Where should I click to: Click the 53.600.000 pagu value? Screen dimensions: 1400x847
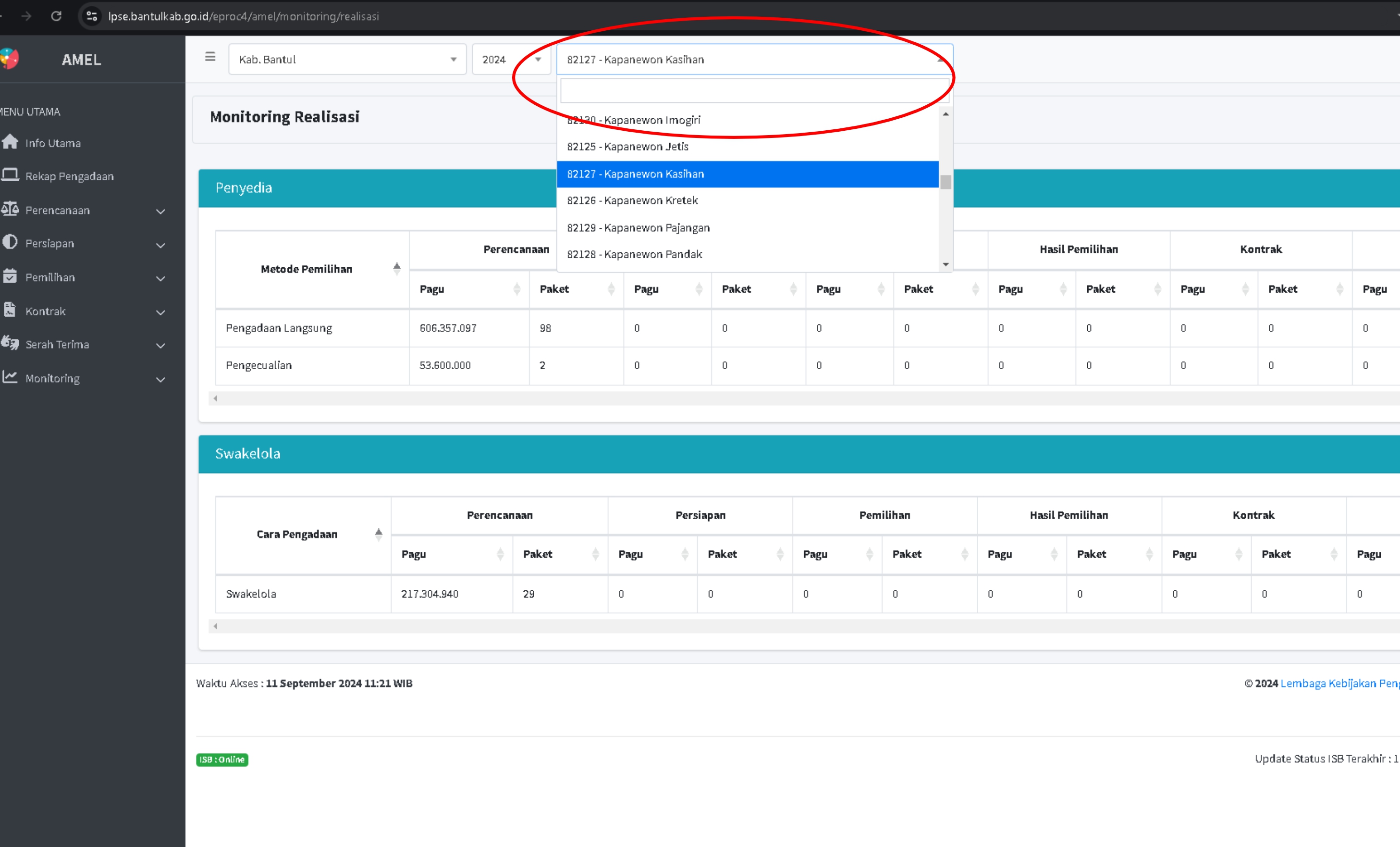(x=445, y=365)
